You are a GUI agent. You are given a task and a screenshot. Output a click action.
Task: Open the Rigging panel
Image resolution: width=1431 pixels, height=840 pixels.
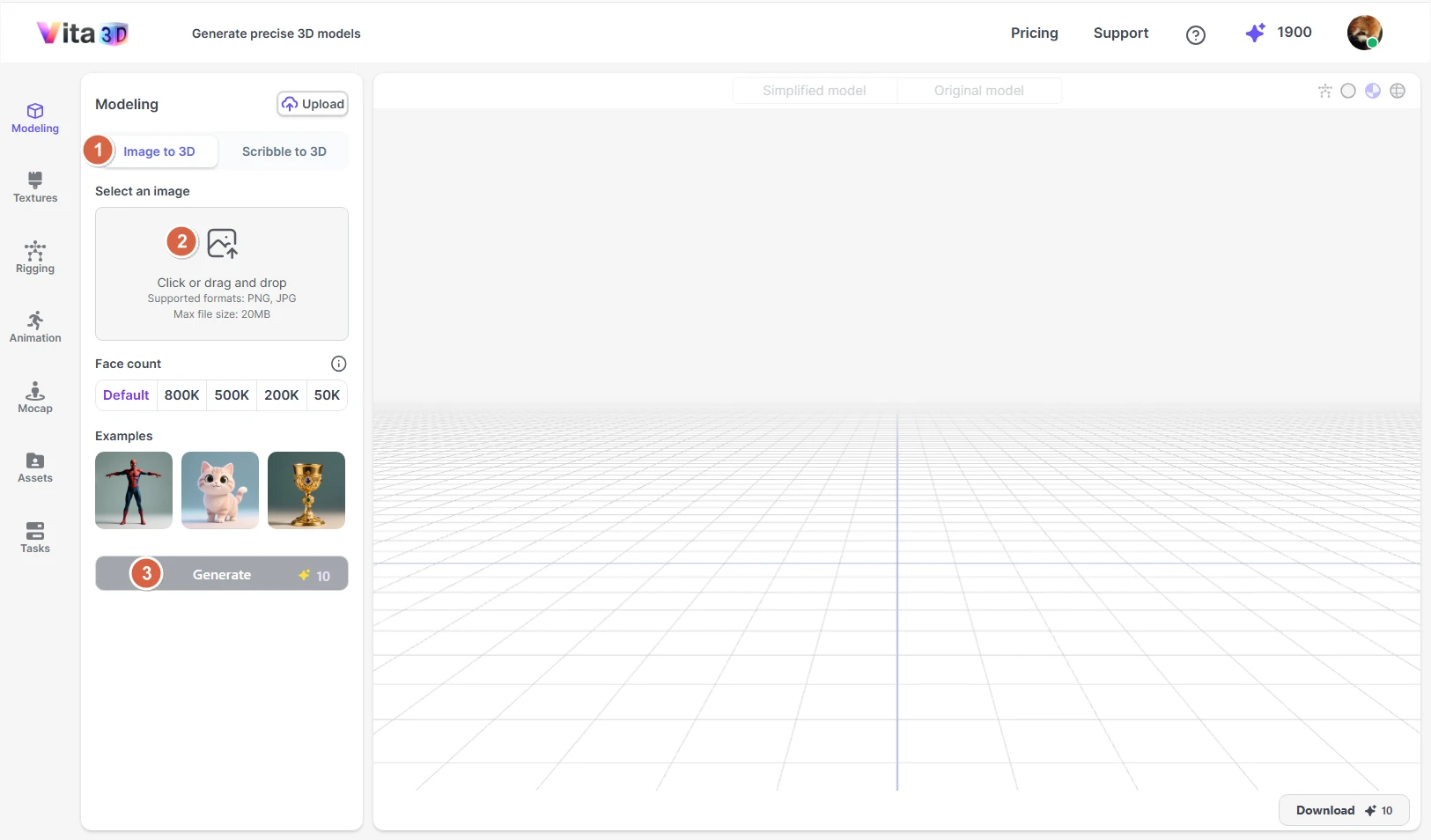(34, 257)
